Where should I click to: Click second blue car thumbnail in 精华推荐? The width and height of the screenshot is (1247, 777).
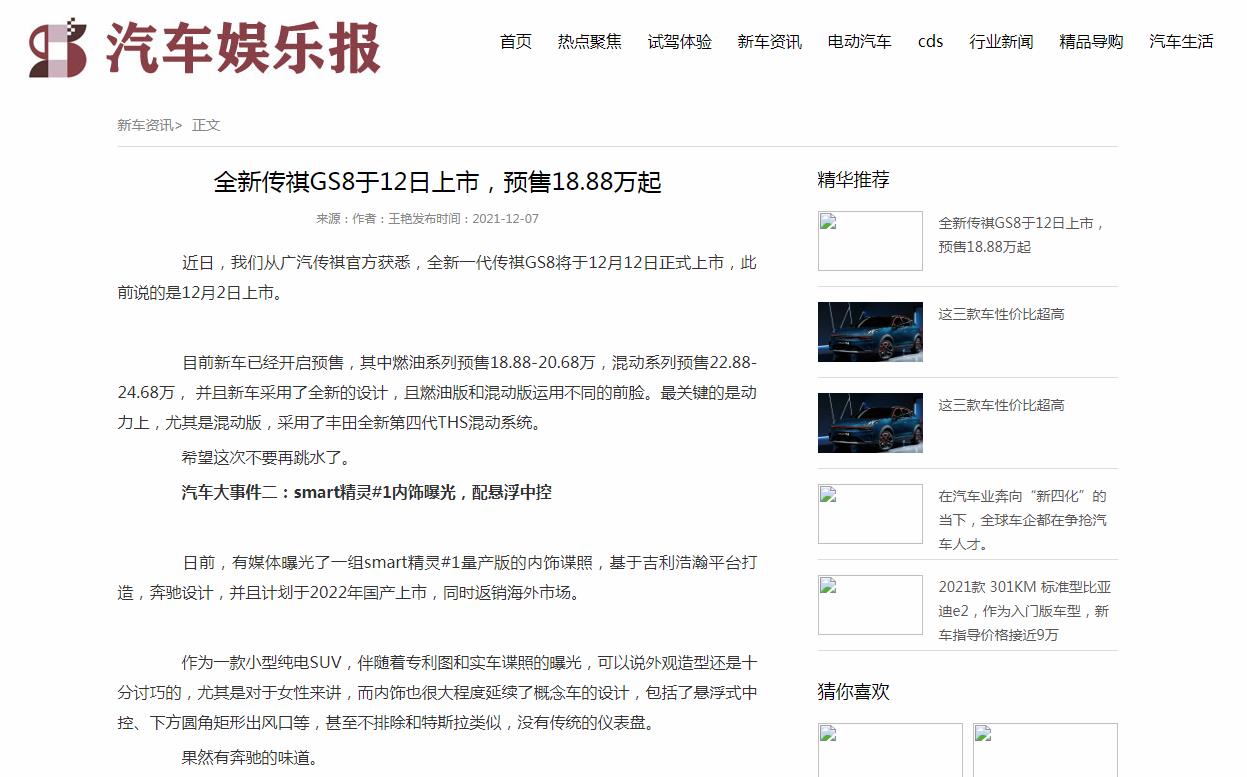[870, 423]
